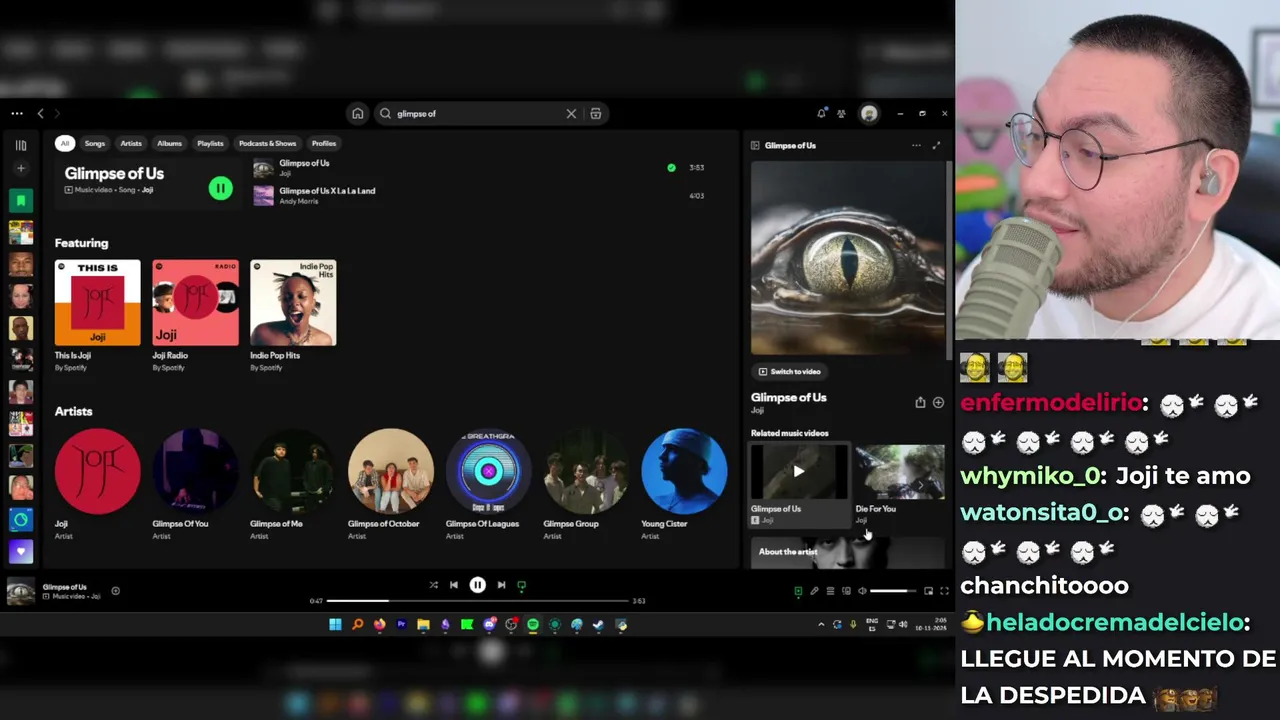Viewport: 1280px width, 720px height.
Task: Open the Glimpse of Me artist
Action: tap(293, 485)
